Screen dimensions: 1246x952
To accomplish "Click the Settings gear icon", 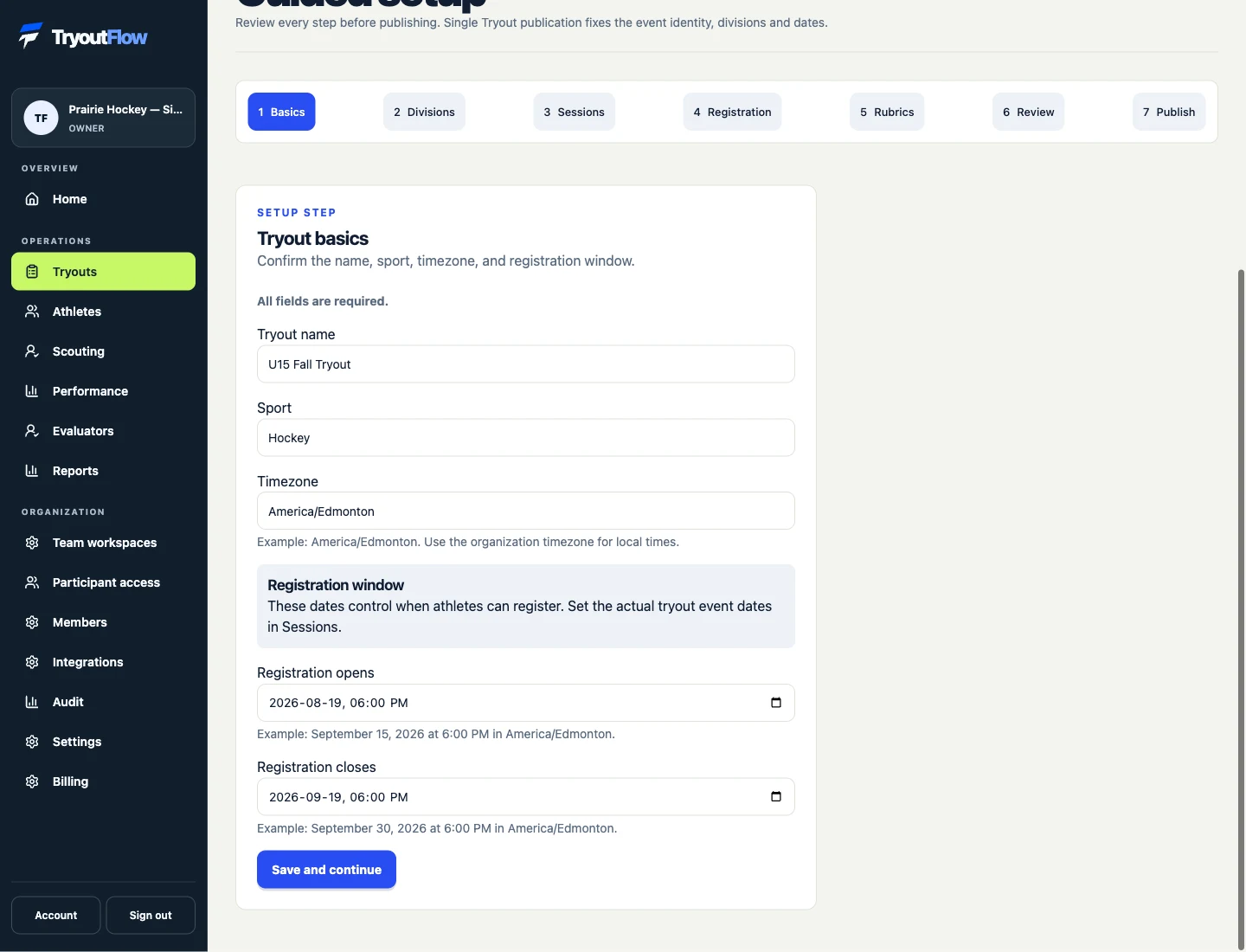I will [32, 742].
